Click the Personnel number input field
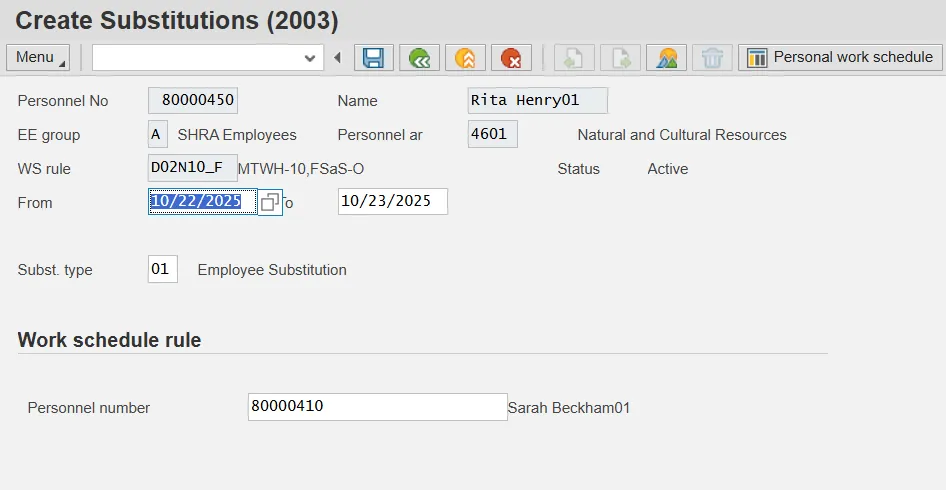946x490 pixels. (377, 407)
